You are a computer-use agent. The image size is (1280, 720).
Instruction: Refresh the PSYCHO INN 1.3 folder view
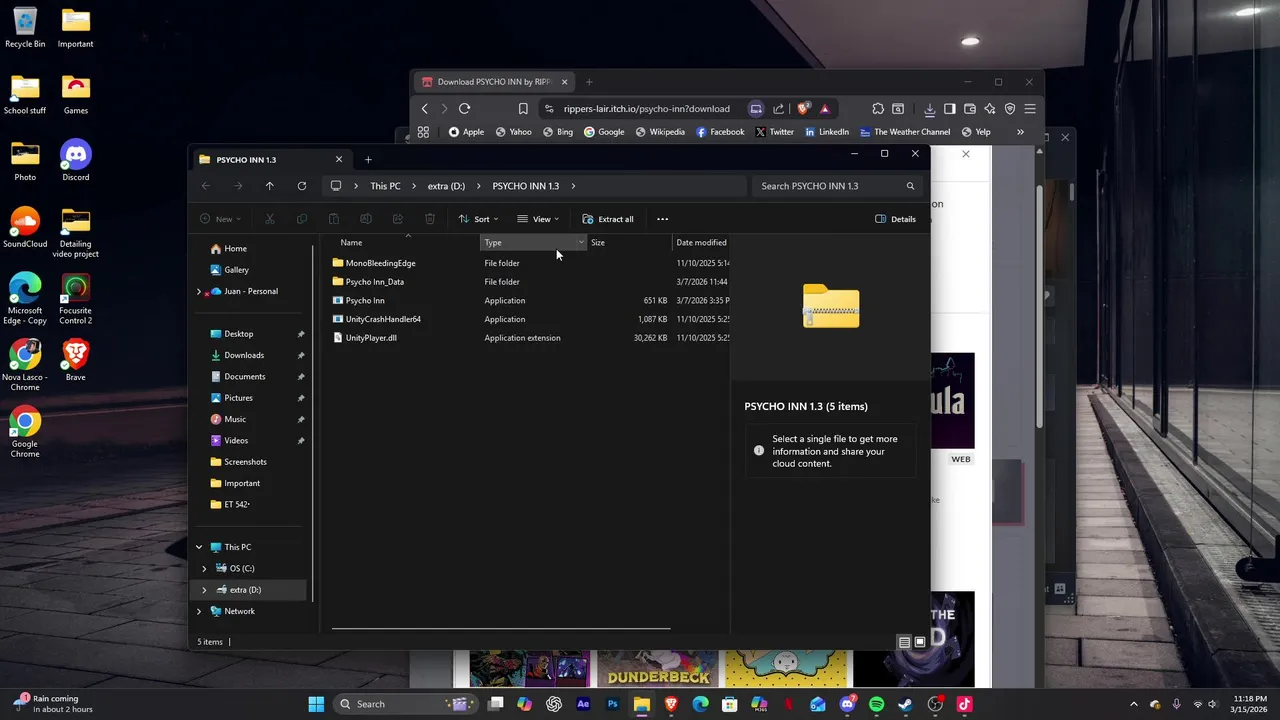pos(301,186)
